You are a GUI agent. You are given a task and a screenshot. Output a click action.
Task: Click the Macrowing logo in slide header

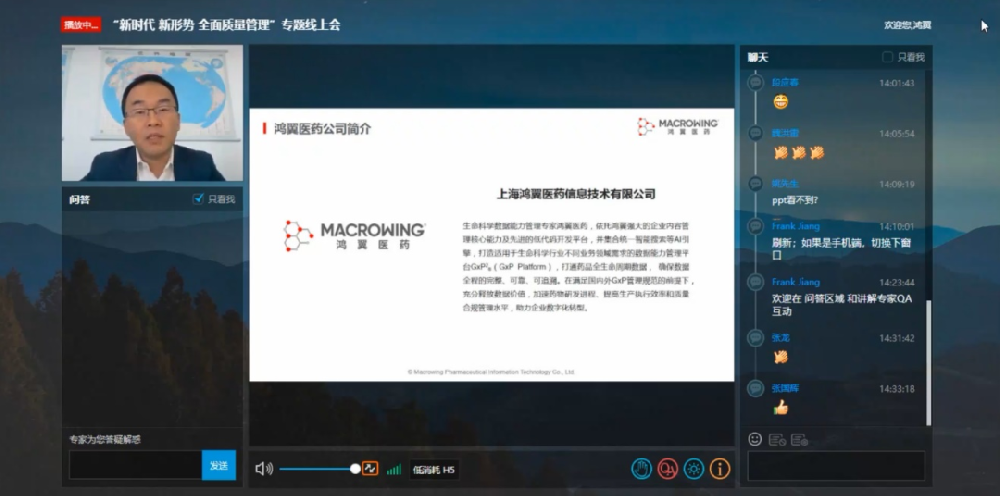[677, 126]
